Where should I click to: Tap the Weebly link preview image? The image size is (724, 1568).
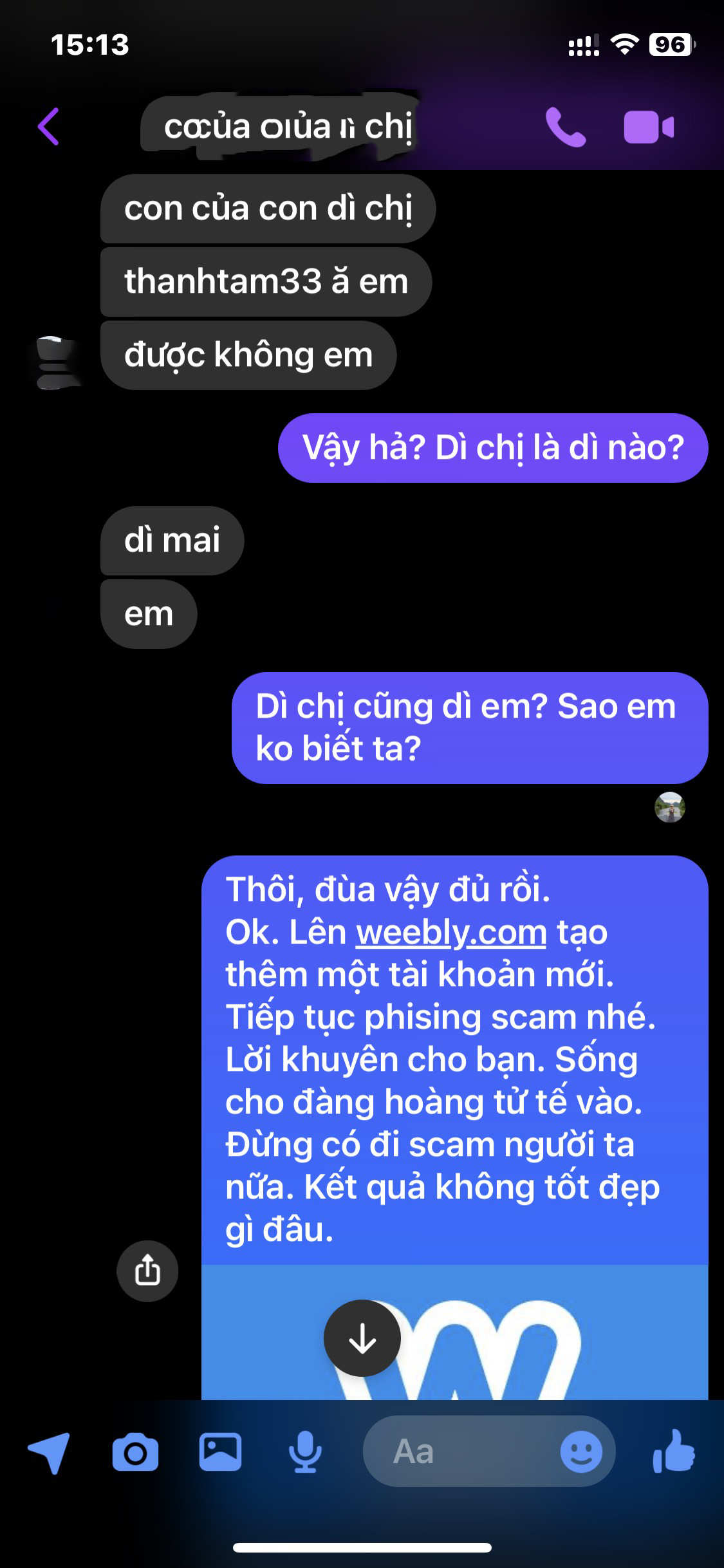(455, 1331)
